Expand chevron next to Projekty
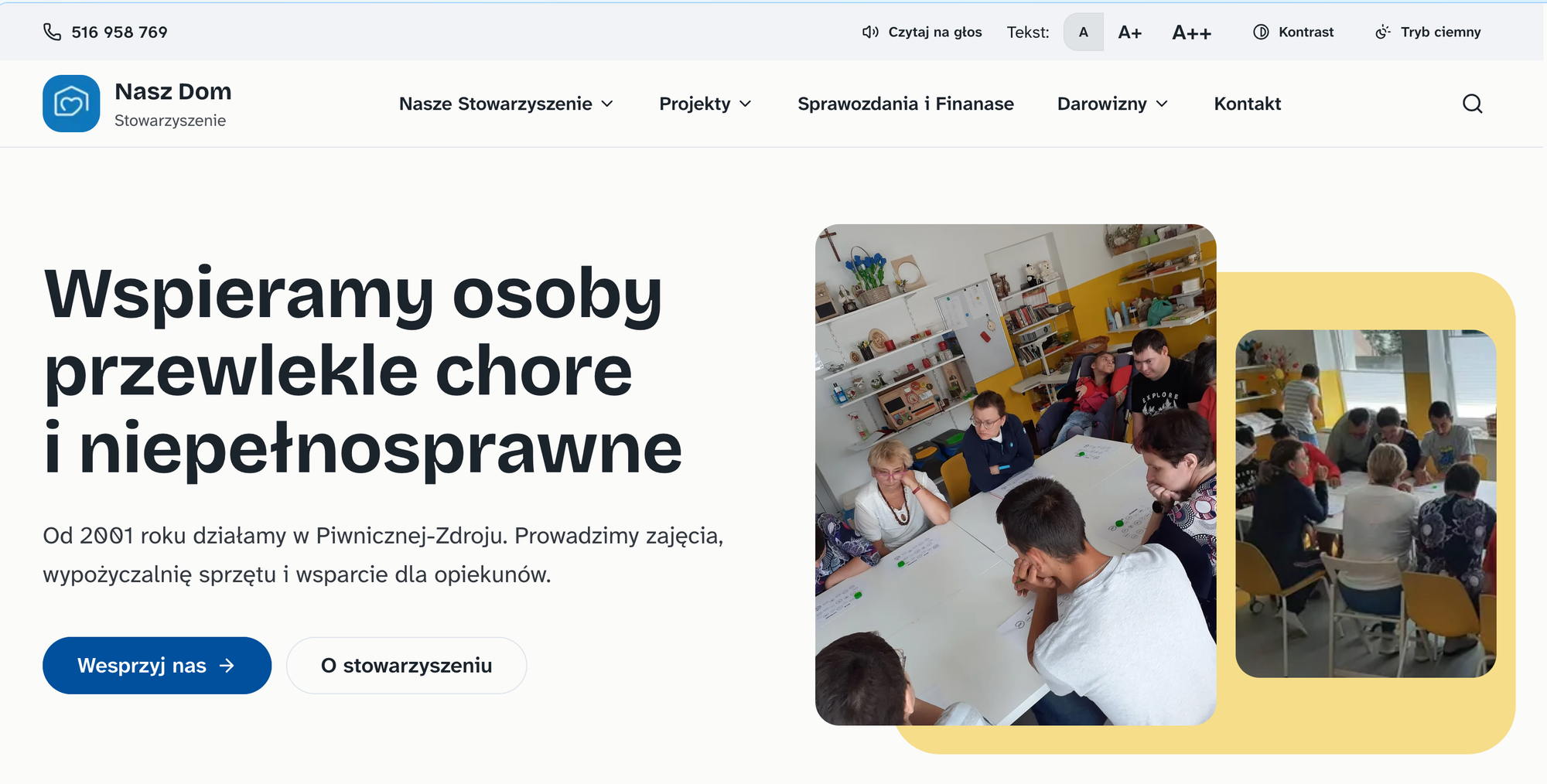Screen dimensions: 1547x784 tap(746, 104)
